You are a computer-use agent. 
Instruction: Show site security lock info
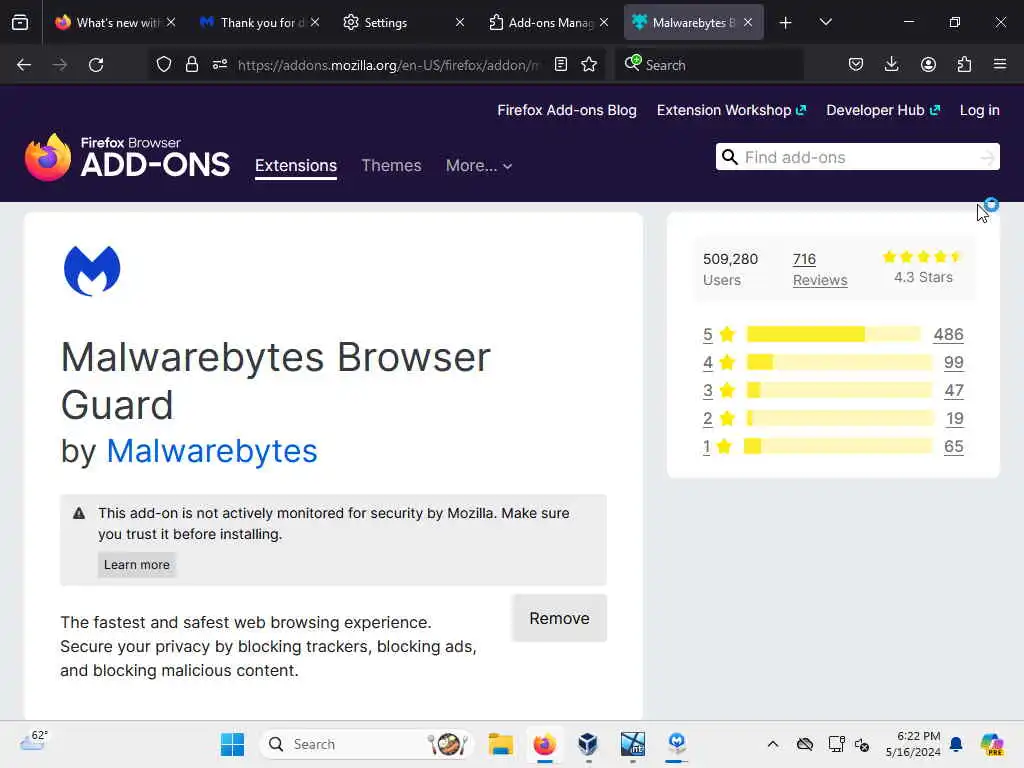191,65
